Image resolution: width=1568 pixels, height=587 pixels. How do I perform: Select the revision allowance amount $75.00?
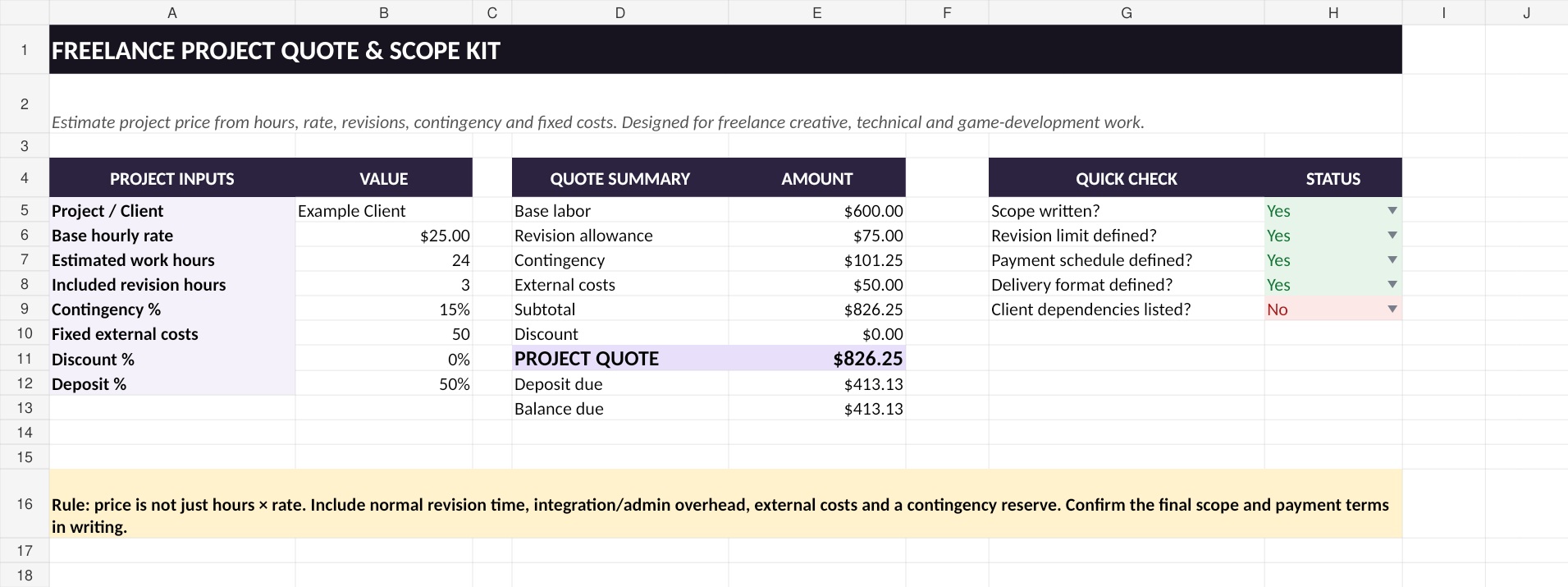point(817,236)
